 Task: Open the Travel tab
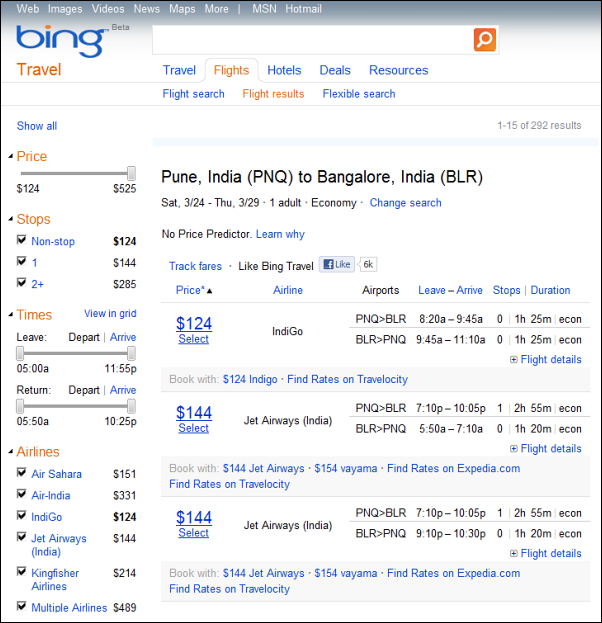point(179,70)
